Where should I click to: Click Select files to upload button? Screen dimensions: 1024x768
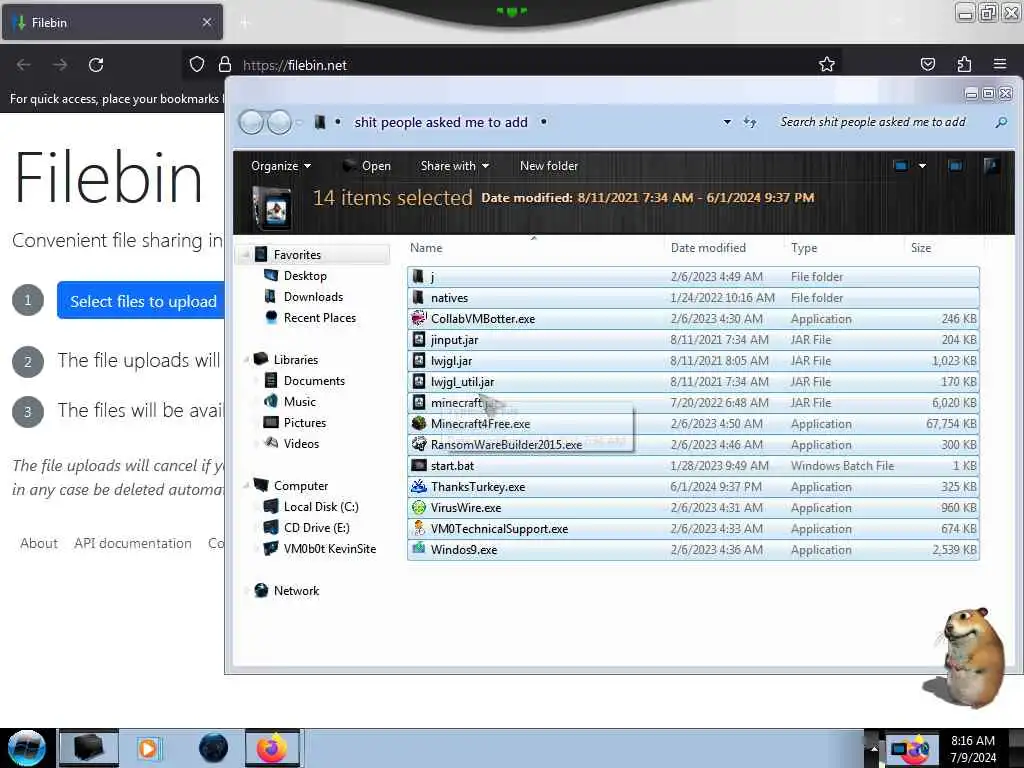tap(141, 301)
